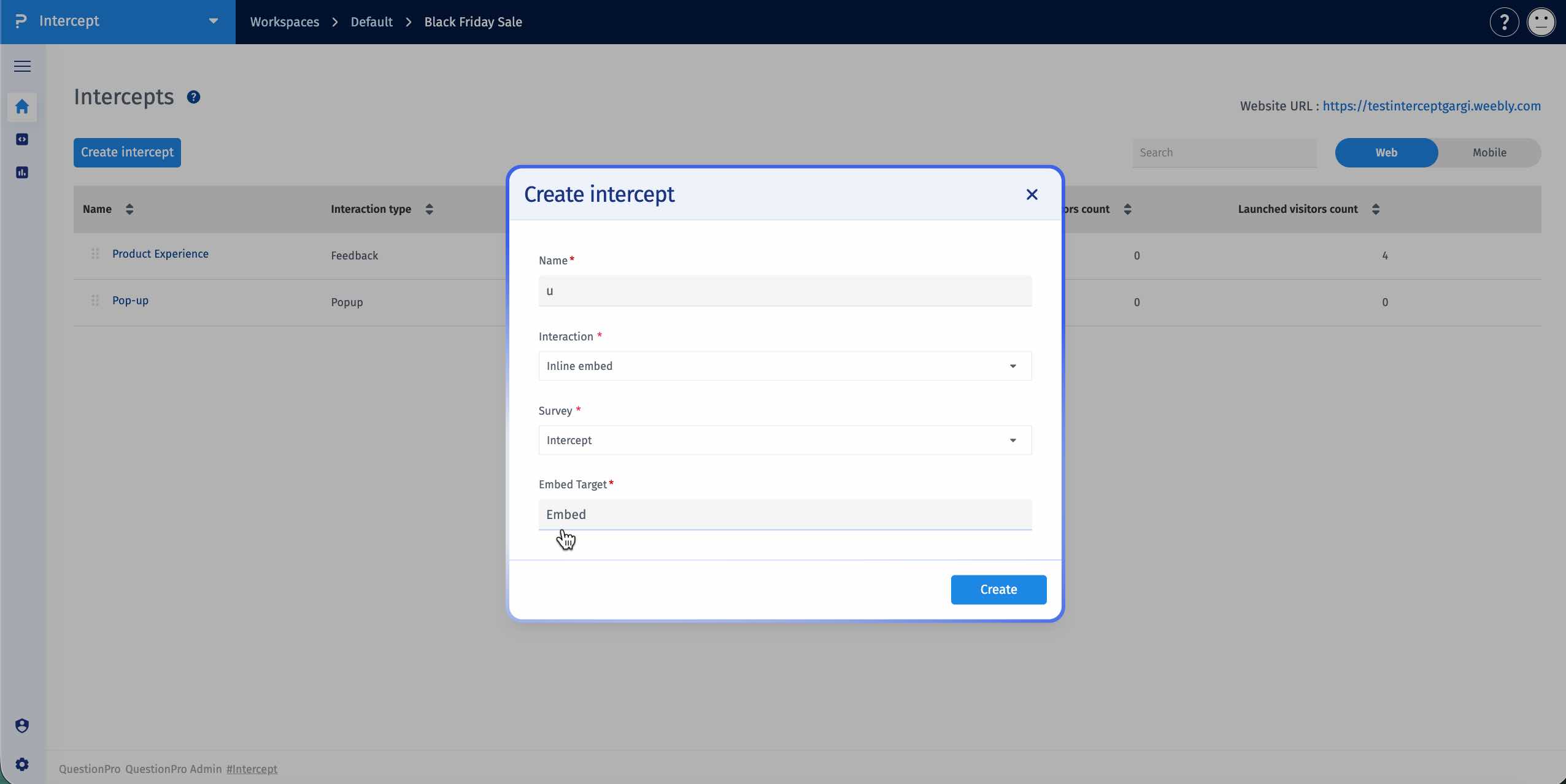Open the Interaction dropdown showing Inline embed

click(x=785, y=366)
